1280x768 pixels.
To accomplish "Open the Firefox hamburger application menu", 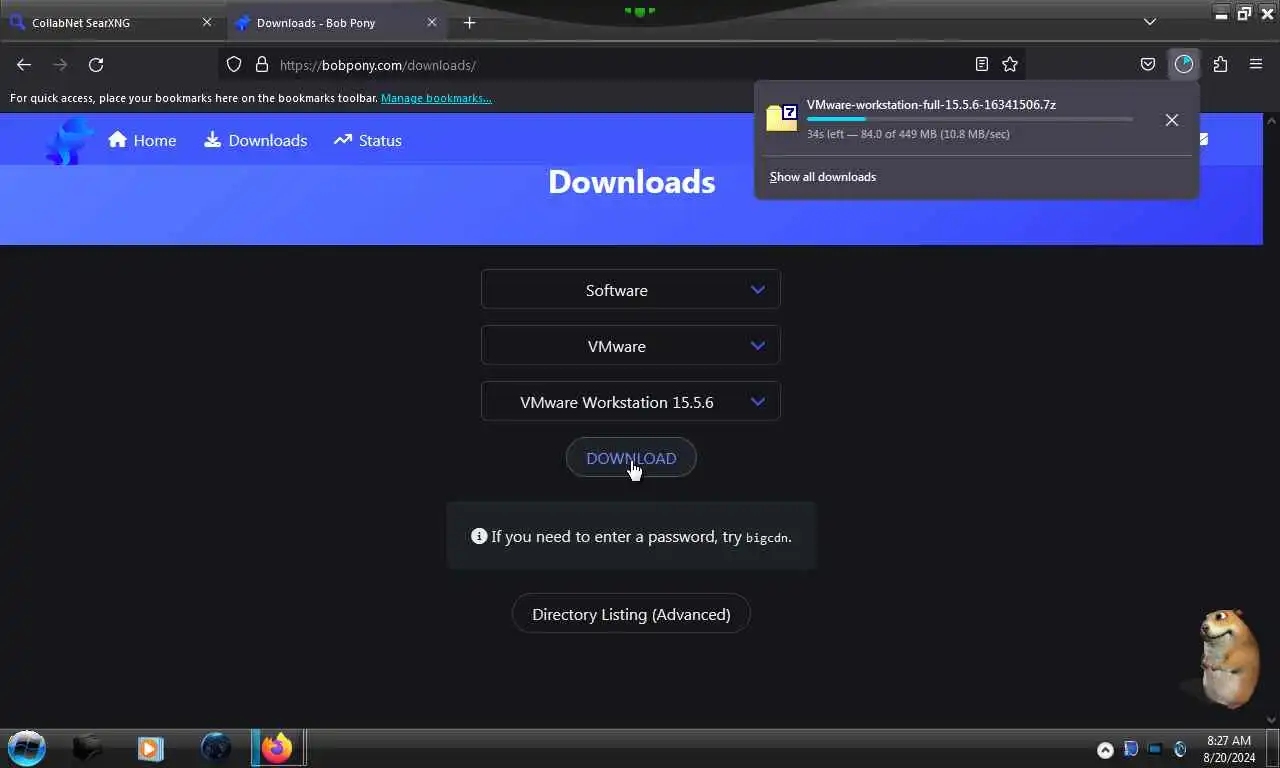I will click(x=1256, y=64).
